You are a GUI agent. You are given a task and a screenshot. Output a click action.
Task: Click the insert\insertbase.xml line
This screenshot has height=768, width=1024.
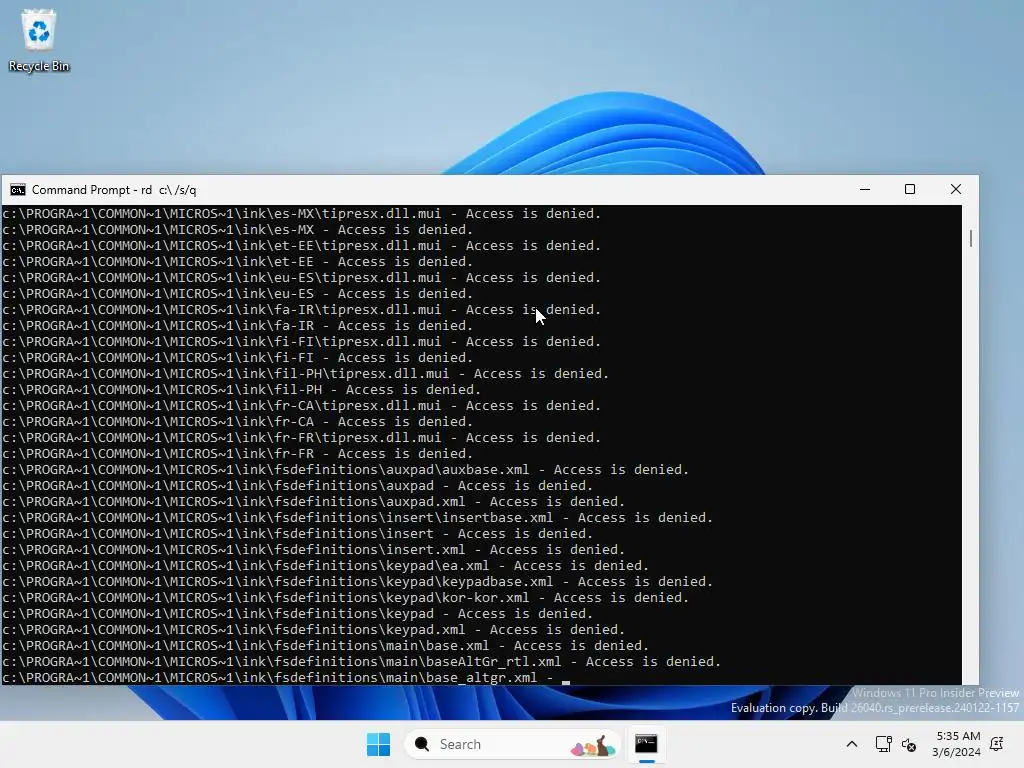[357, 518]
